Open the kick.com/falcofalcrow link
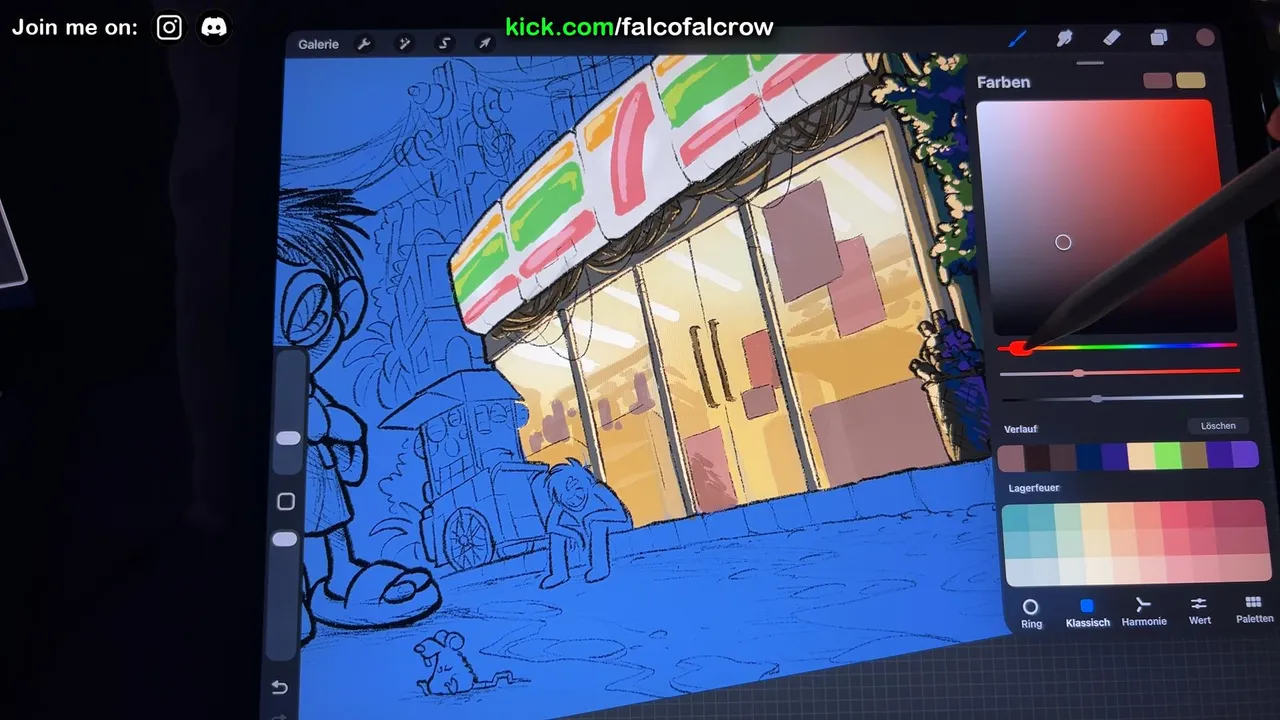 (x=639, y=27)
